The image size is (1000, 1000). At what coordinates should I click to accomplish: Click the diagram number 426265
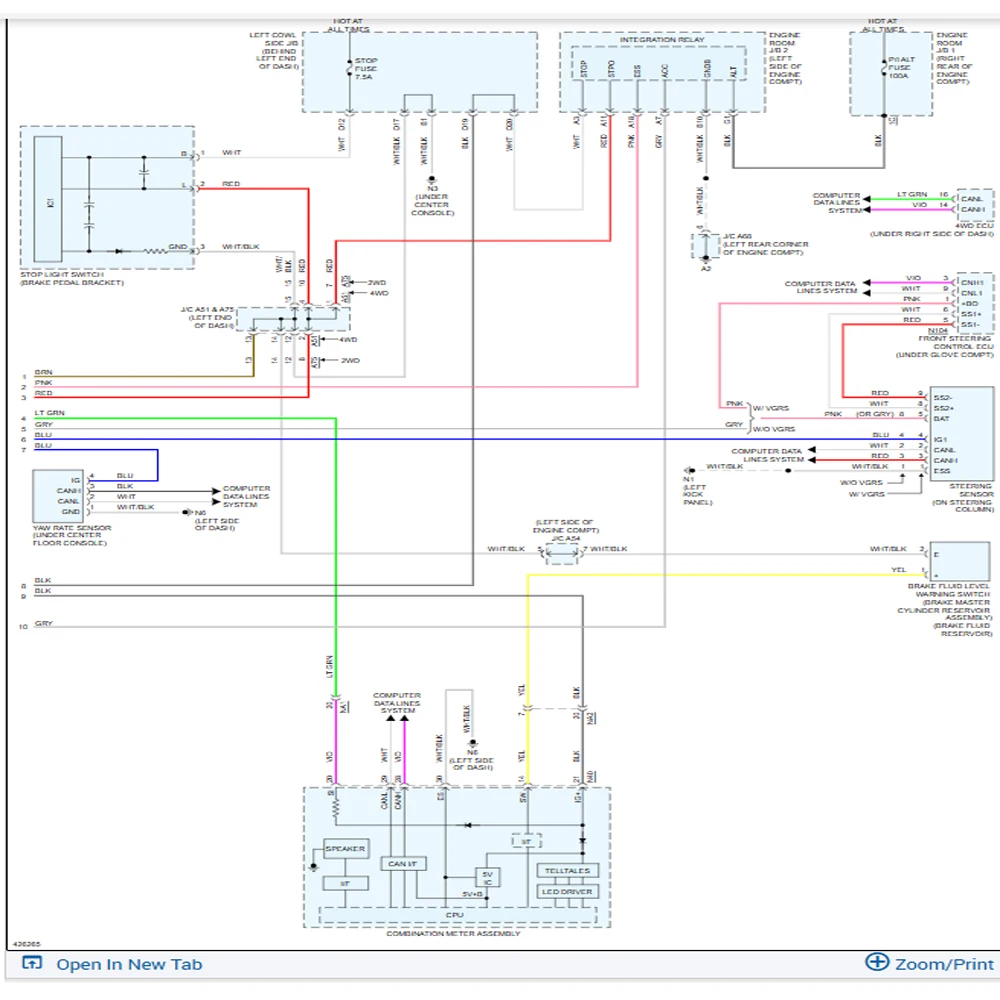[27, 943]
